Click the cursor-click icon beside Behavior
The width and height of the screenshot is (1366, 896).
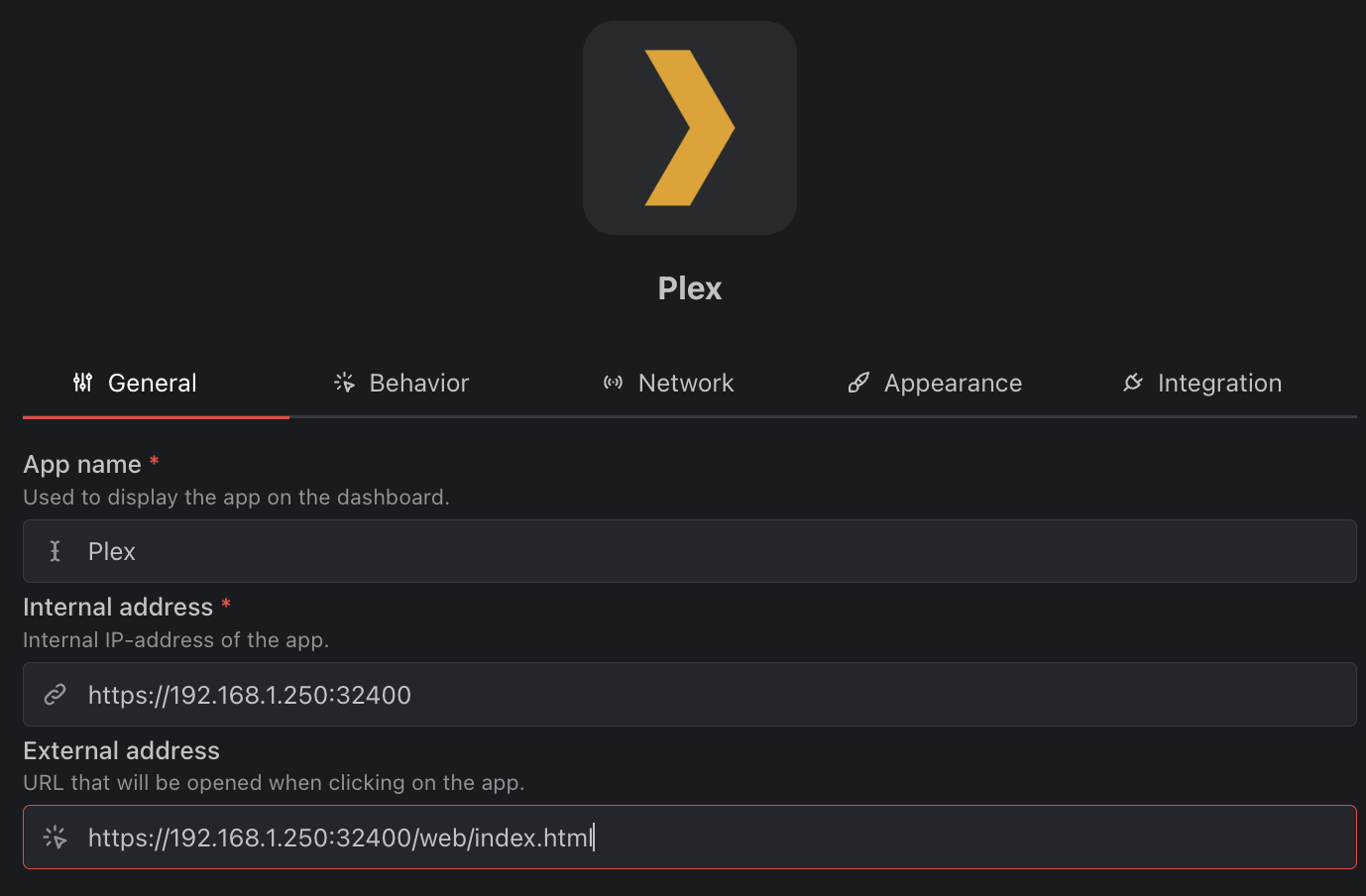(344, 383)
